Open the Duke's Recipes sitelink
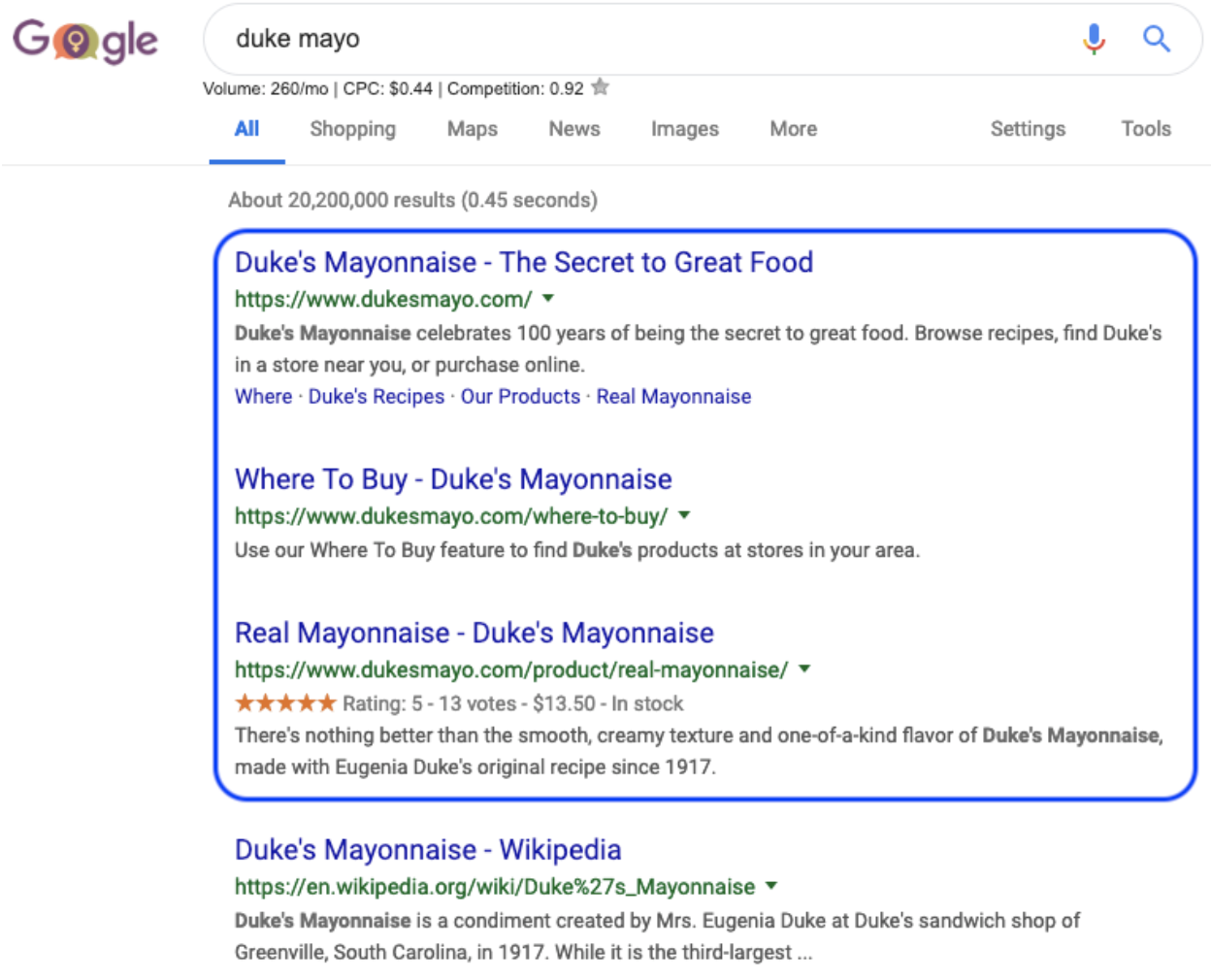1211x980 pixels. (x=376, y=396)
